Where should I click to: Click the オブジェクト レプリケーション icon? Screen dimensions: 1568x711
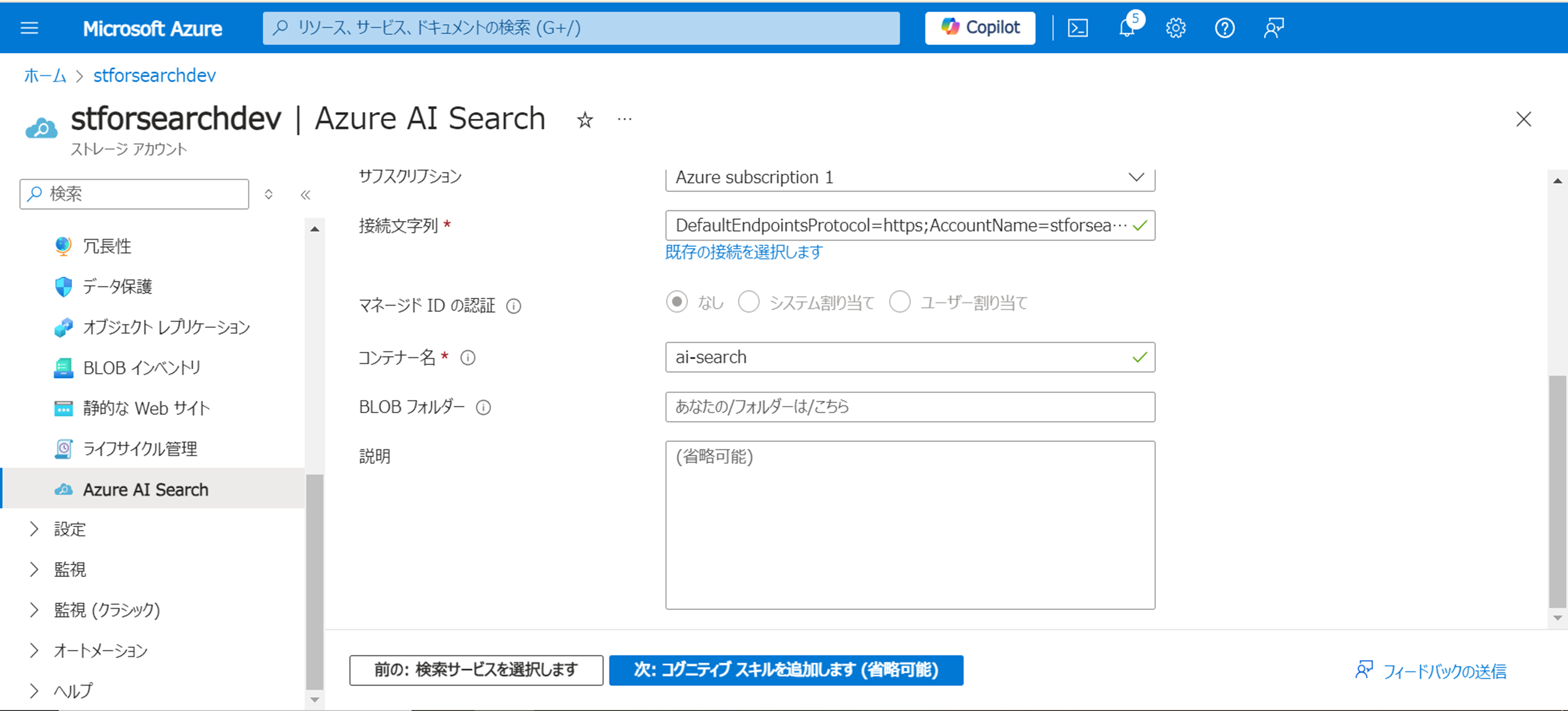pyautogui.click(x=64, y=327)
